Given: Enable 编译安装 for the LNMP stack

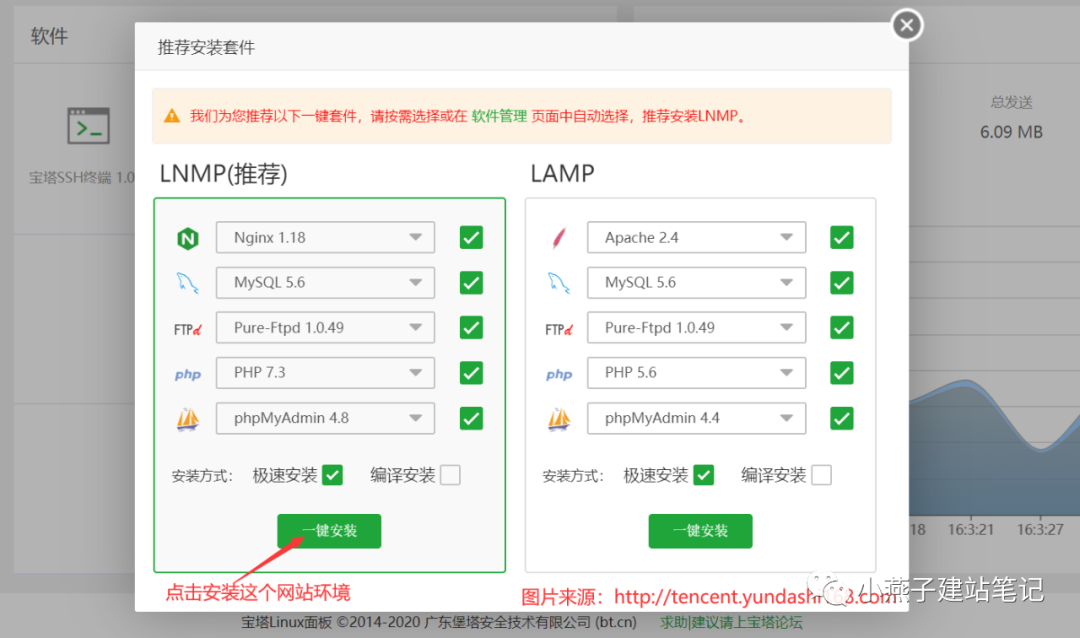Looking at the screenshot, I should (x=450, y=474).
